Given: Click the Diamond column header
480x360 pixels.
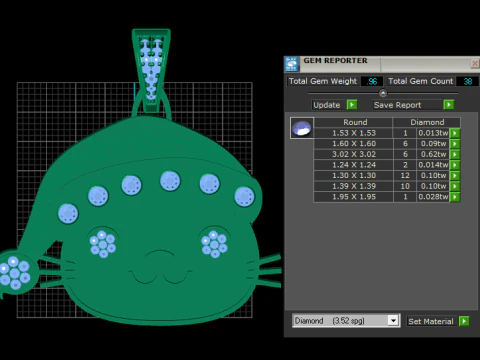Looking at the screenshot, I should pyautogui.click(x=427, y=122).
